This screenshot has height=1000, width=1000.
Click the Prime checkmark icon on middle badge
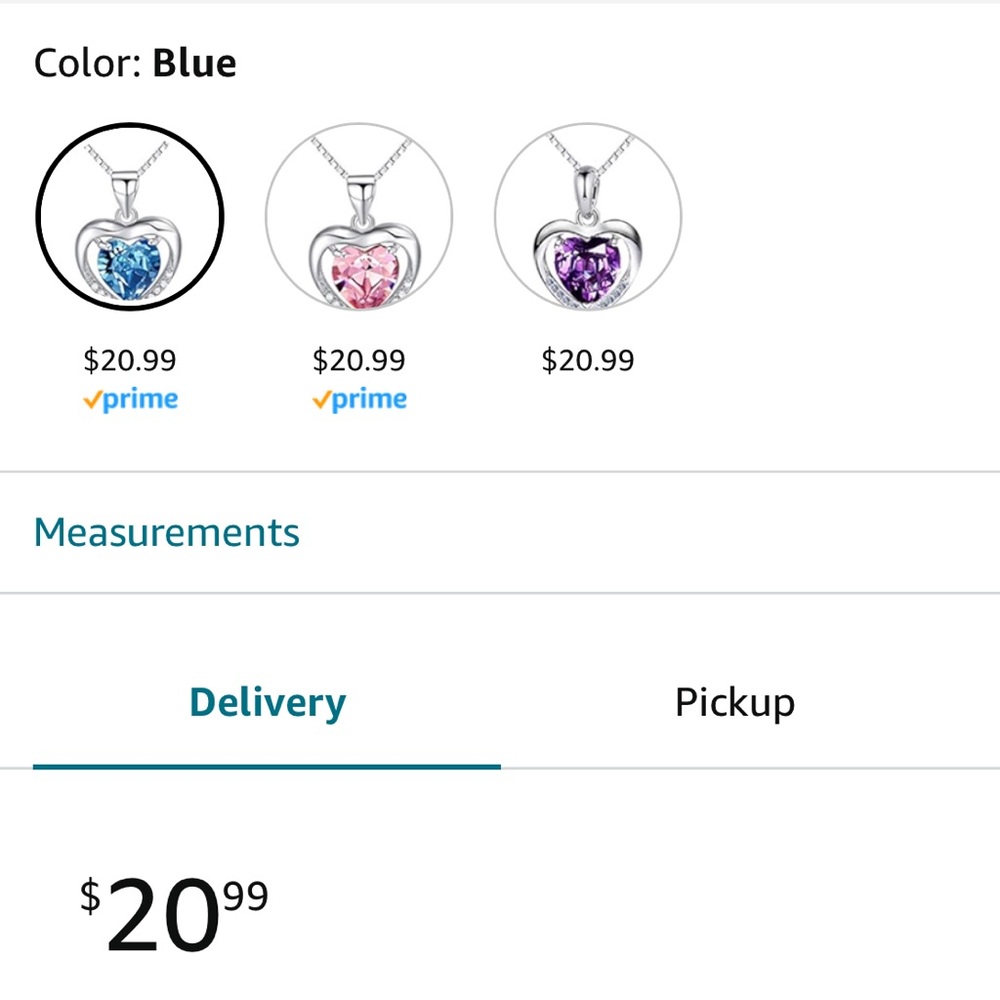[x=320, y=399]
